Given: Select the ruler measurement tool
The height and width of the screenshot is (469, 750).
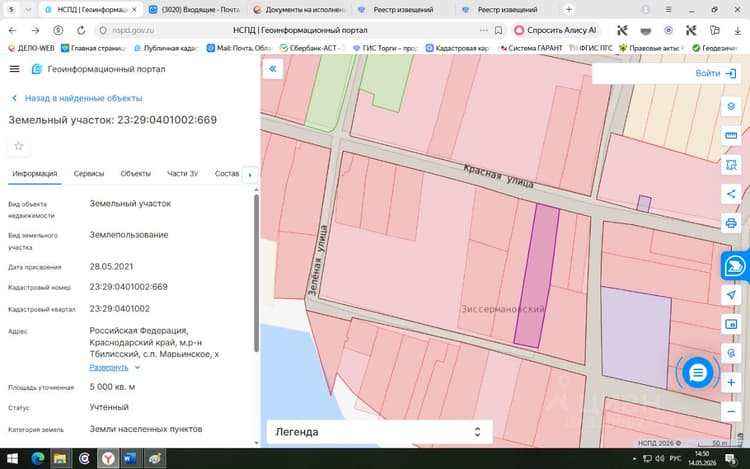Looking at the screenshot, I should tap(731, 135).
